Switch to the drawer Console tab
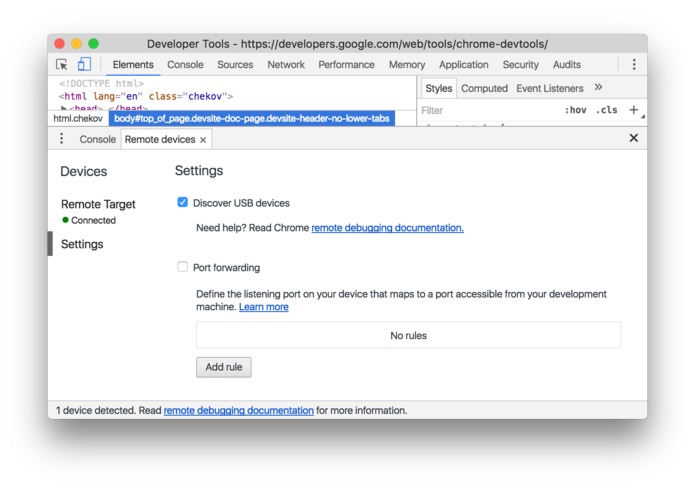Screen dimensions: 695x494 pos(98,139)
